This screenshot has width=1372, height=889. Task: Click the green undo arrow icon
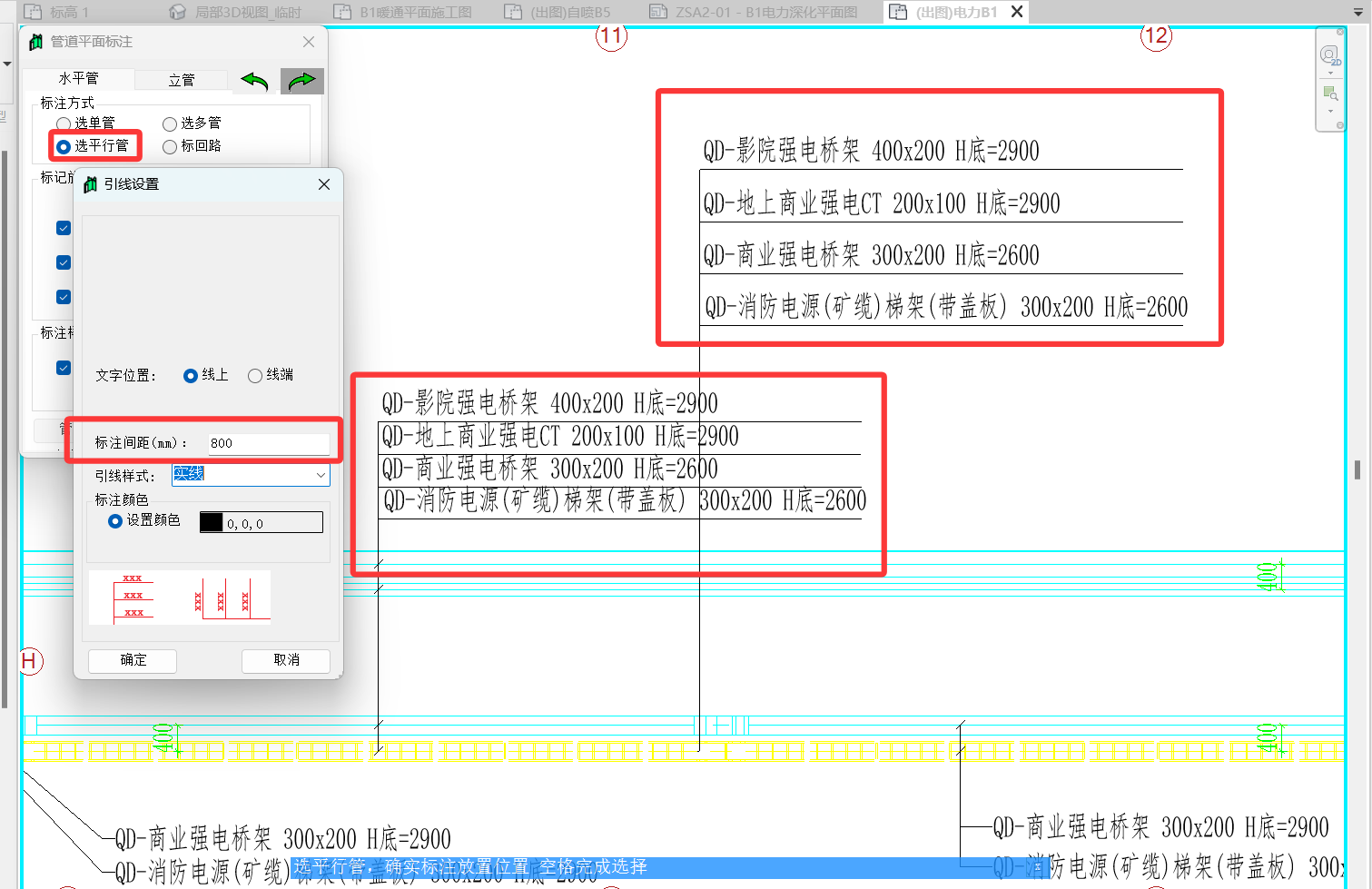[255, 82]
